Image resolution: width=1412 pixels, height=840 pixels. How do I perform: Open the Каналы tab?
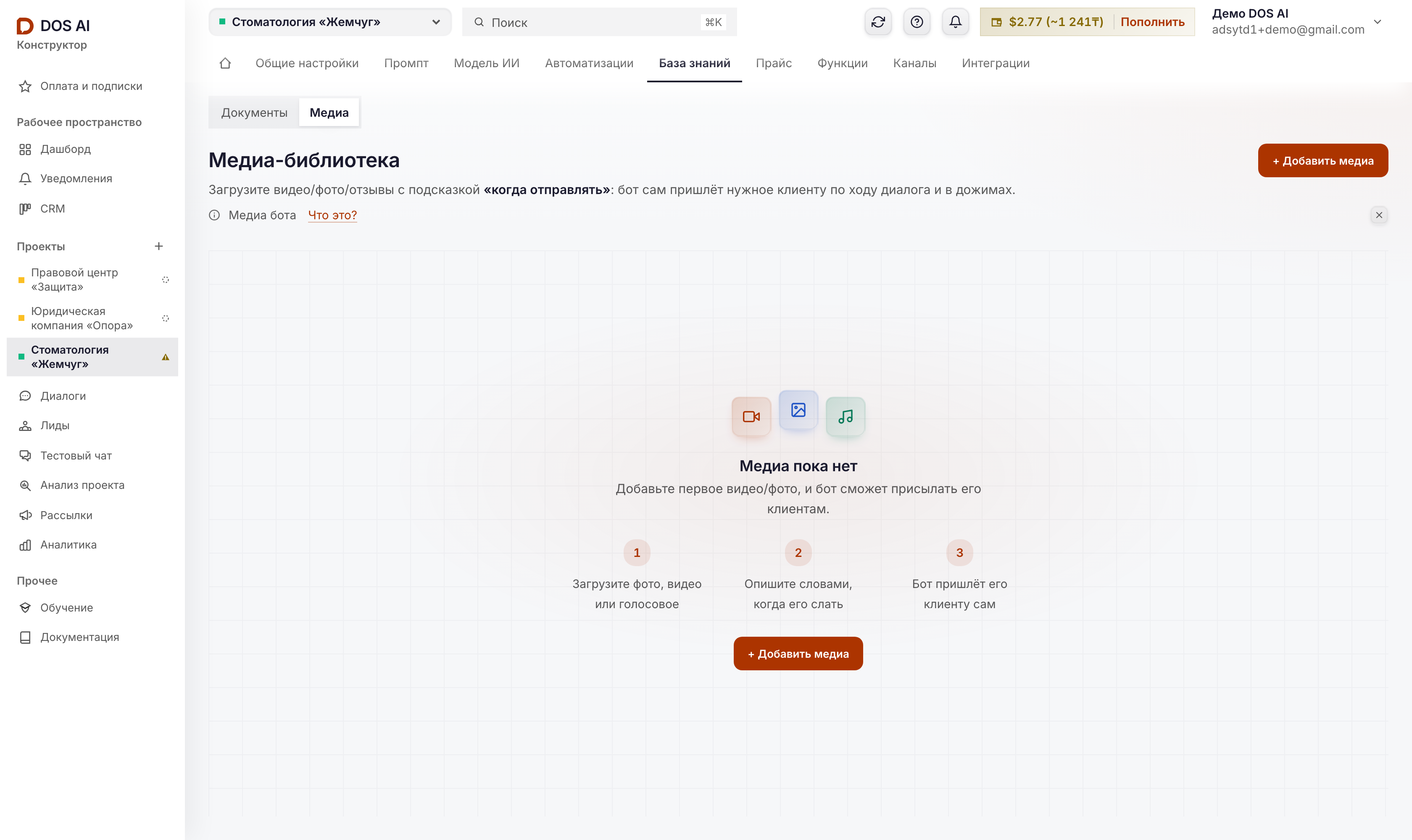(915, 63)
